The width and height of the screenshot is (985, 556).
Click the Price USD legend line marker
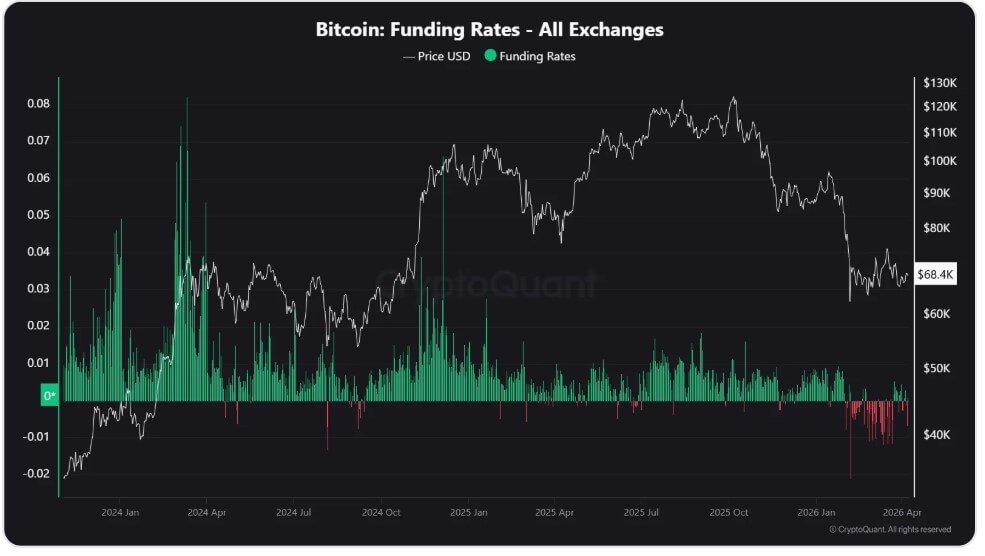tap(408, 56)
